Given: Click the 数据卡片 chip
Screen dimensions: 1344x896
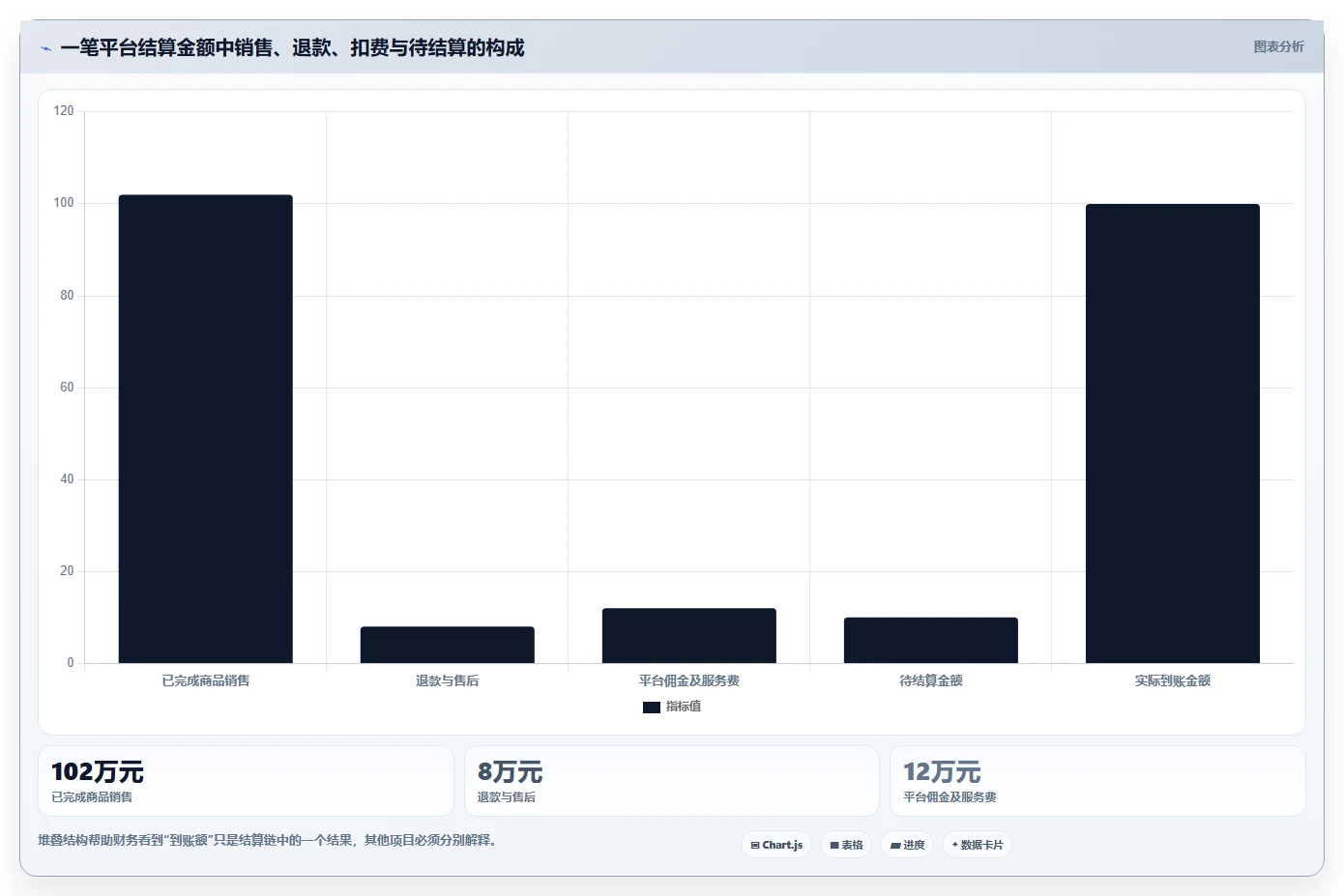Looking at the screenshot, I should pyautogui.click(x=978, y=845).
